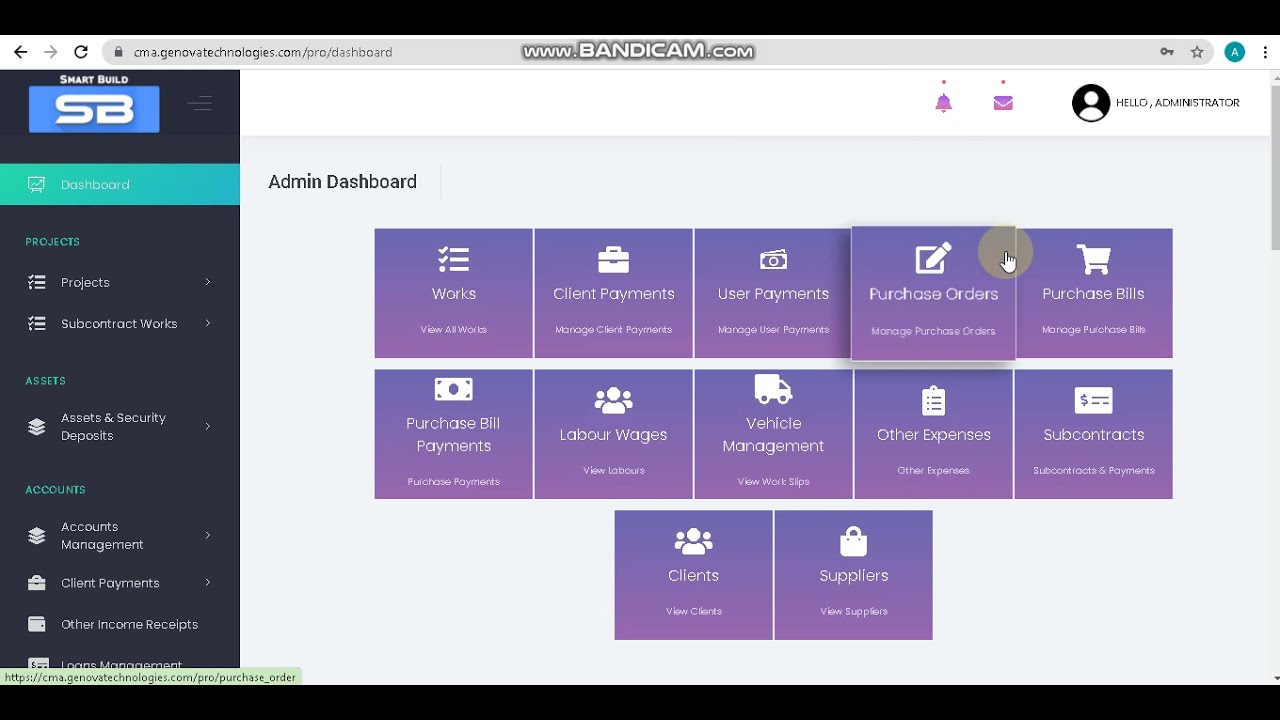The image size is (1280, 720).
Task: Open Assets & Security Deposits sidebar item
Action: point(120,427)
